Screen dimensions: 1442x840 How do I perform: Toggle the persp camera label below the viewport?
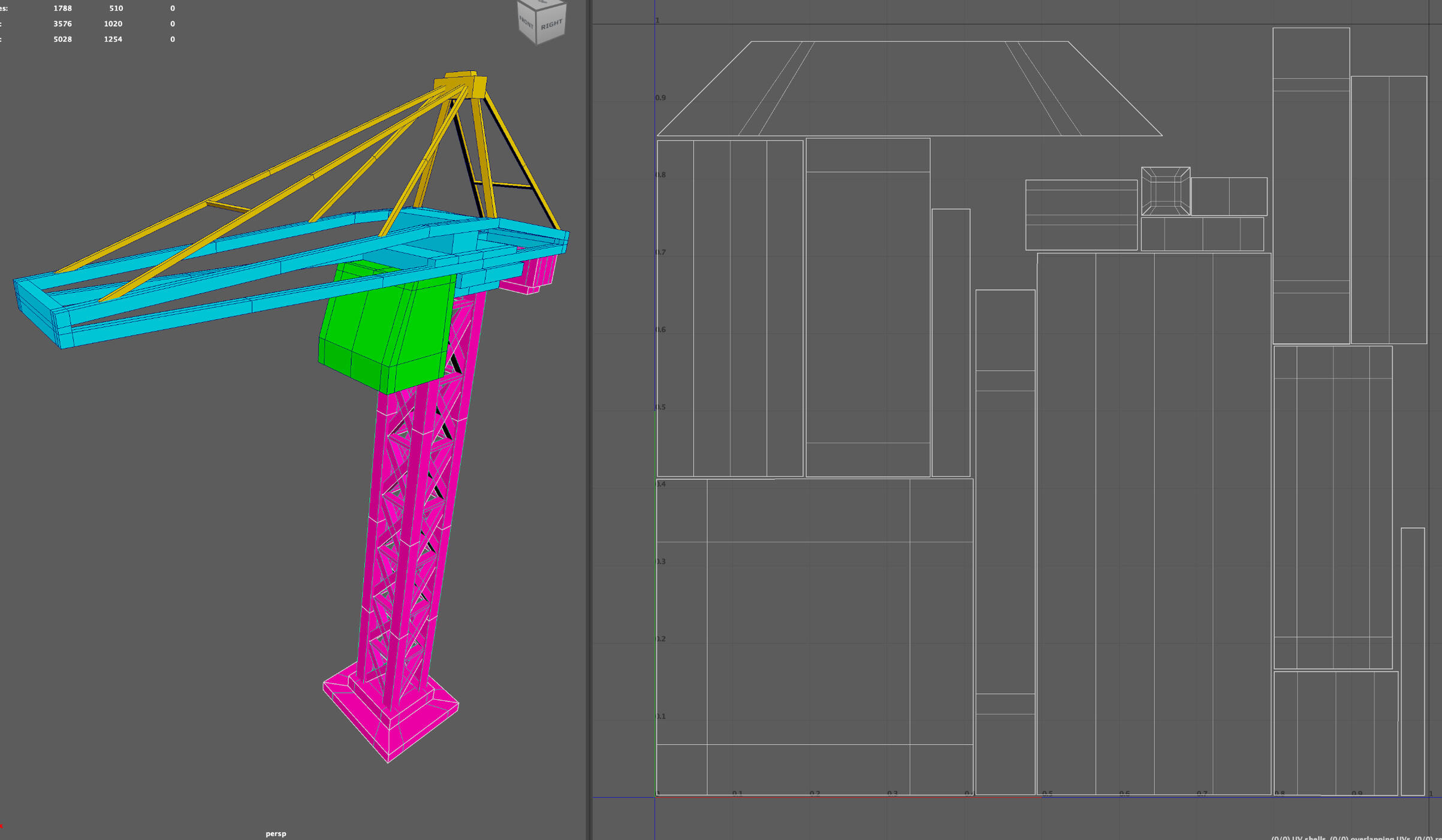point(276,833)
